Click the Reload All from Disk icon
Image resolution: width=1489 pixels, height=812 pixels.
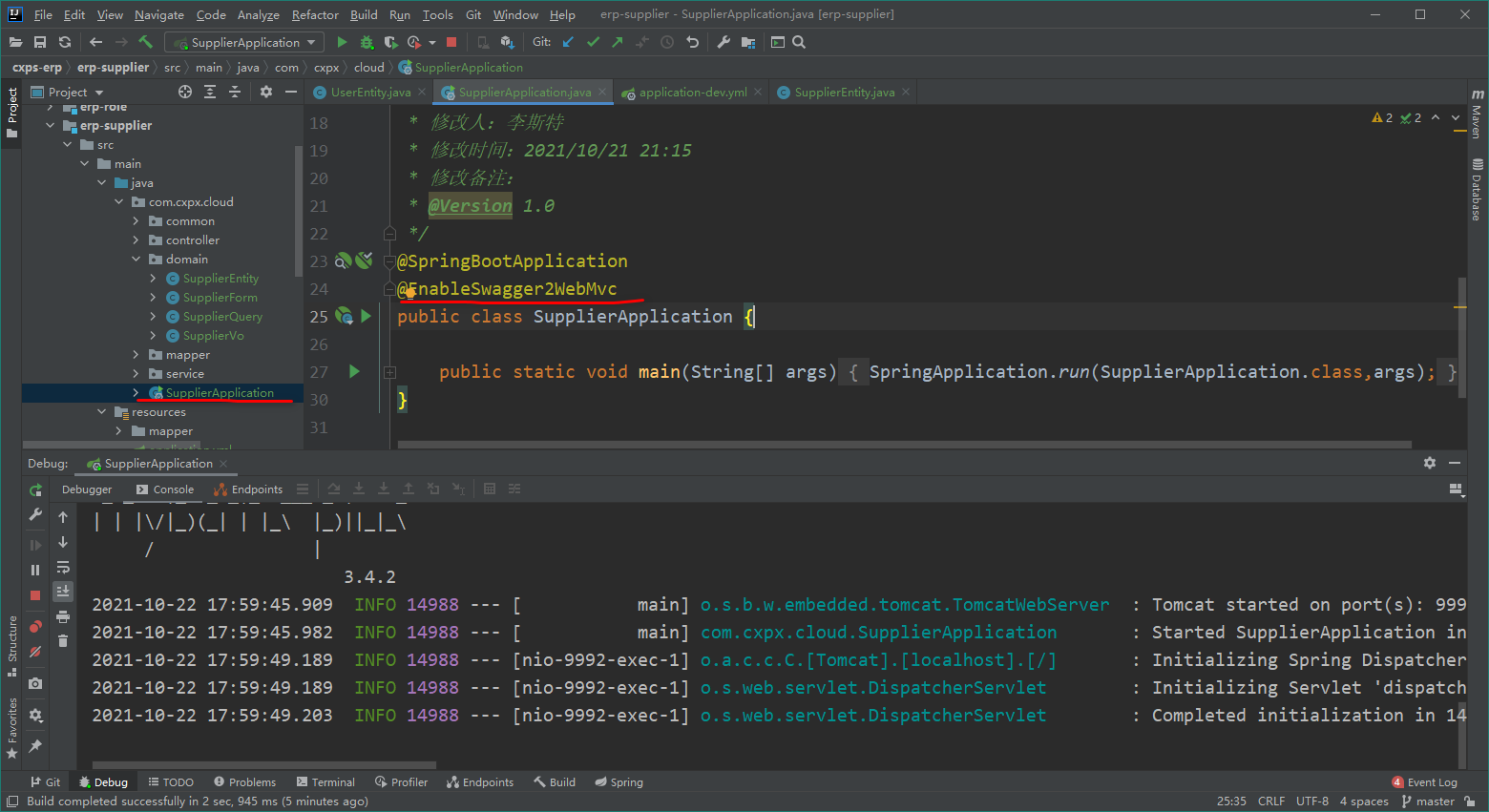pyautogui.click(x=65, y=42)
